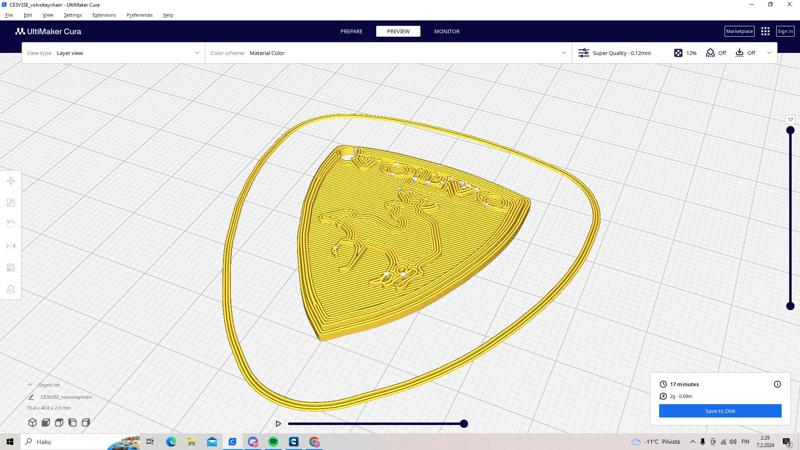Expand the print settings panel chevron

coord(769,53)
